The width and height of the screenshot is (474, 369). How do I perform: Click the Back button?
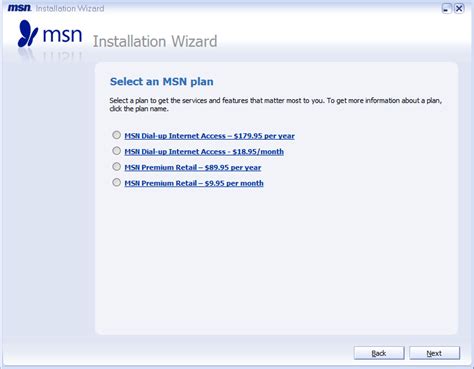coord(379,353)
